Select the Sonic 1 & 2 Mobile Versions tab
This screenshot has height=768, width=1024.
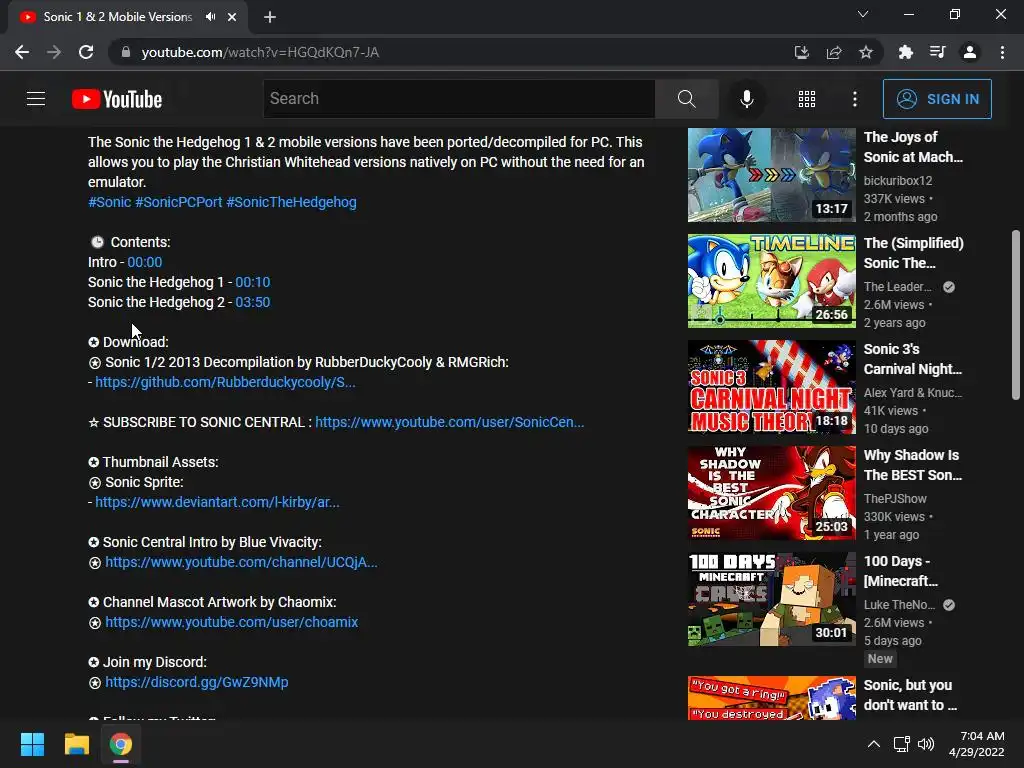coord(118,17)
